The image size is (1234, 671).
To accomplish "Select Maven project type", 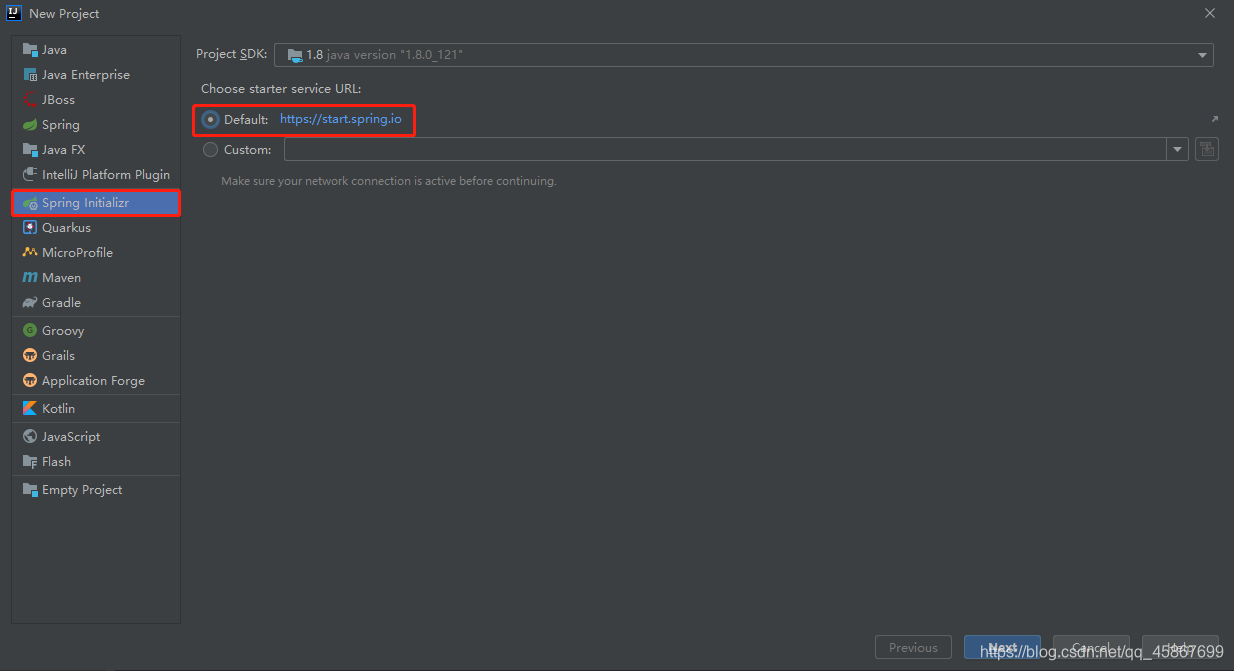I will click(x=96, y=278).
